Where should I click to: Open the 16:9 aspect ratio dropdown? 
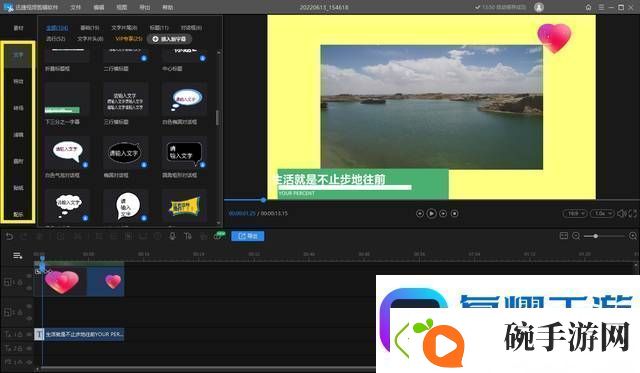575,213
